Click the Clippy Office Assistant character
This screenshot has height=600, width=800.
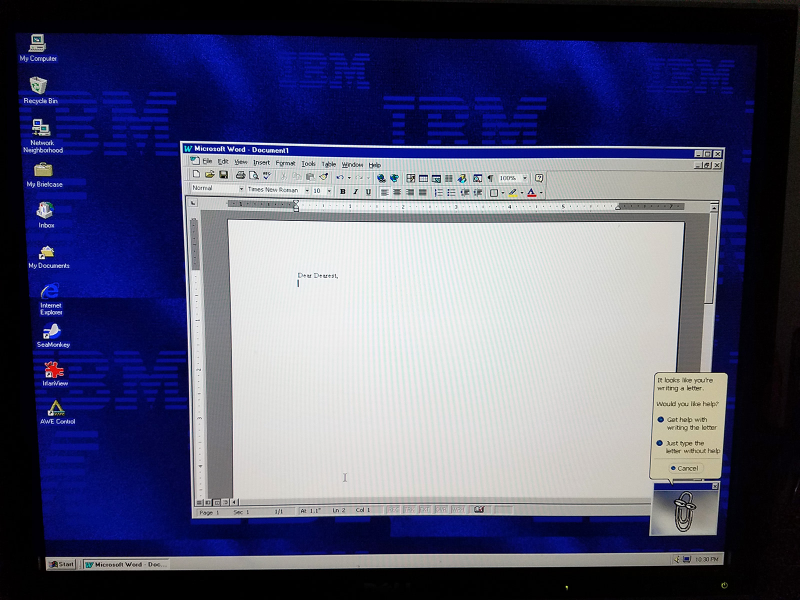[x=684, y=513]
